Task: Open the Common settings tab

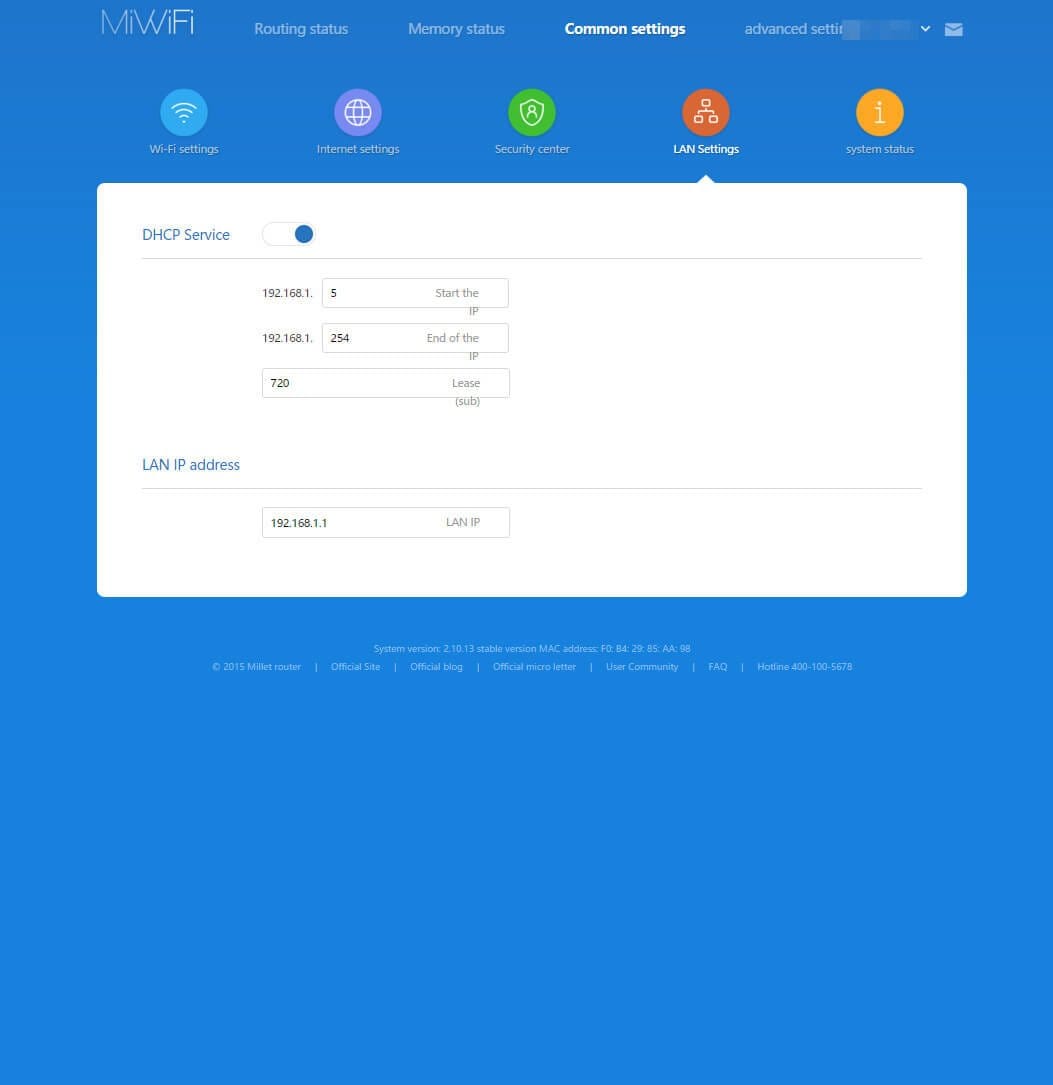Action: pos(625,29)
